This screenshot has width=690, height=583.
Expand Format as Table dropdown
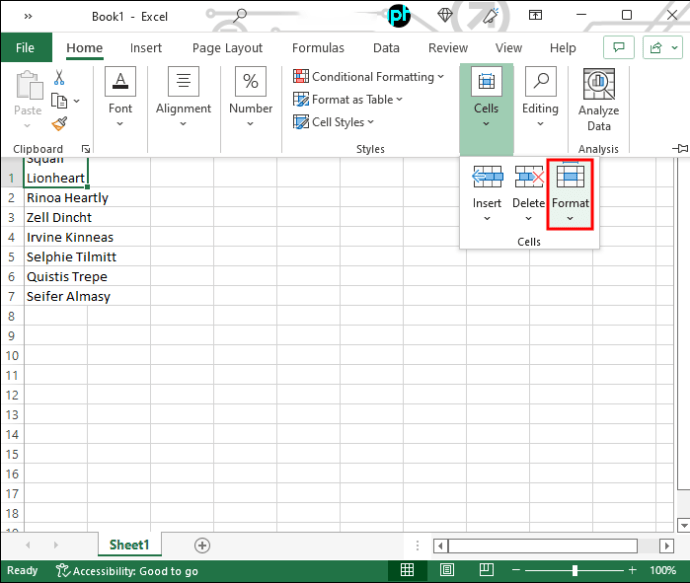click(x=399, y=99)
